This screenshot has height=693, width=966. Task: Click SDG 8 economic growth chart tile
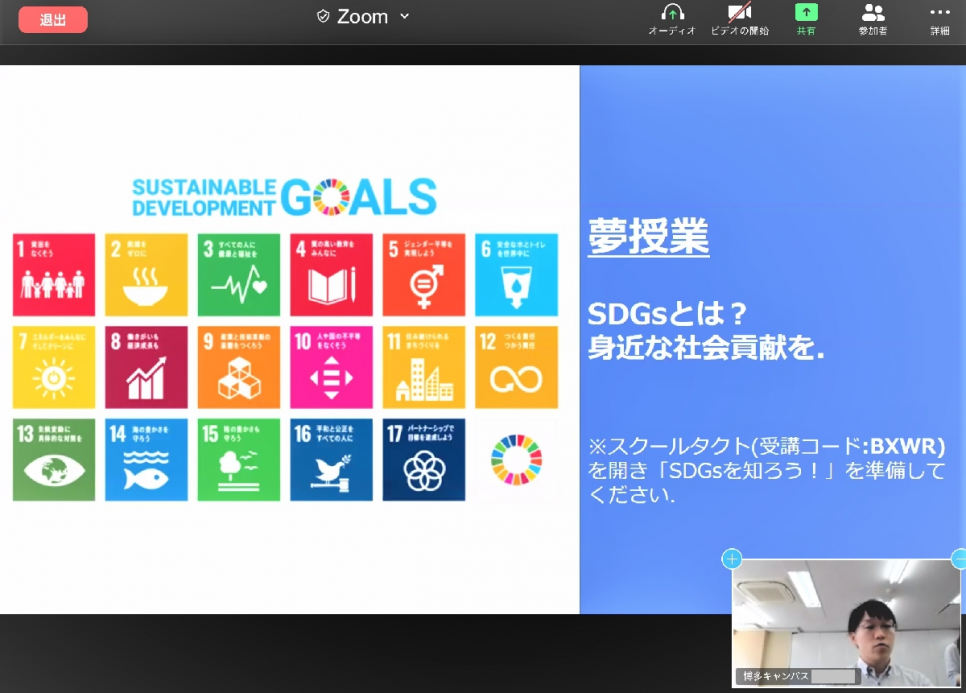146,367
